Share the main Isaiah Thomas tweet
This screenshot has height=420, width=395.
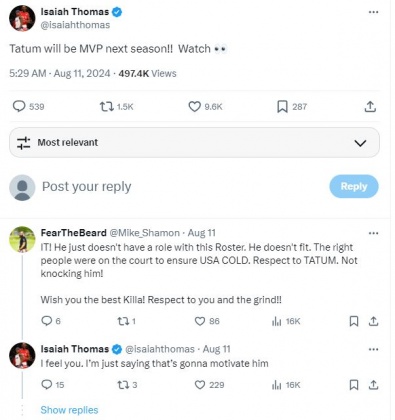(x=370, y=107)
